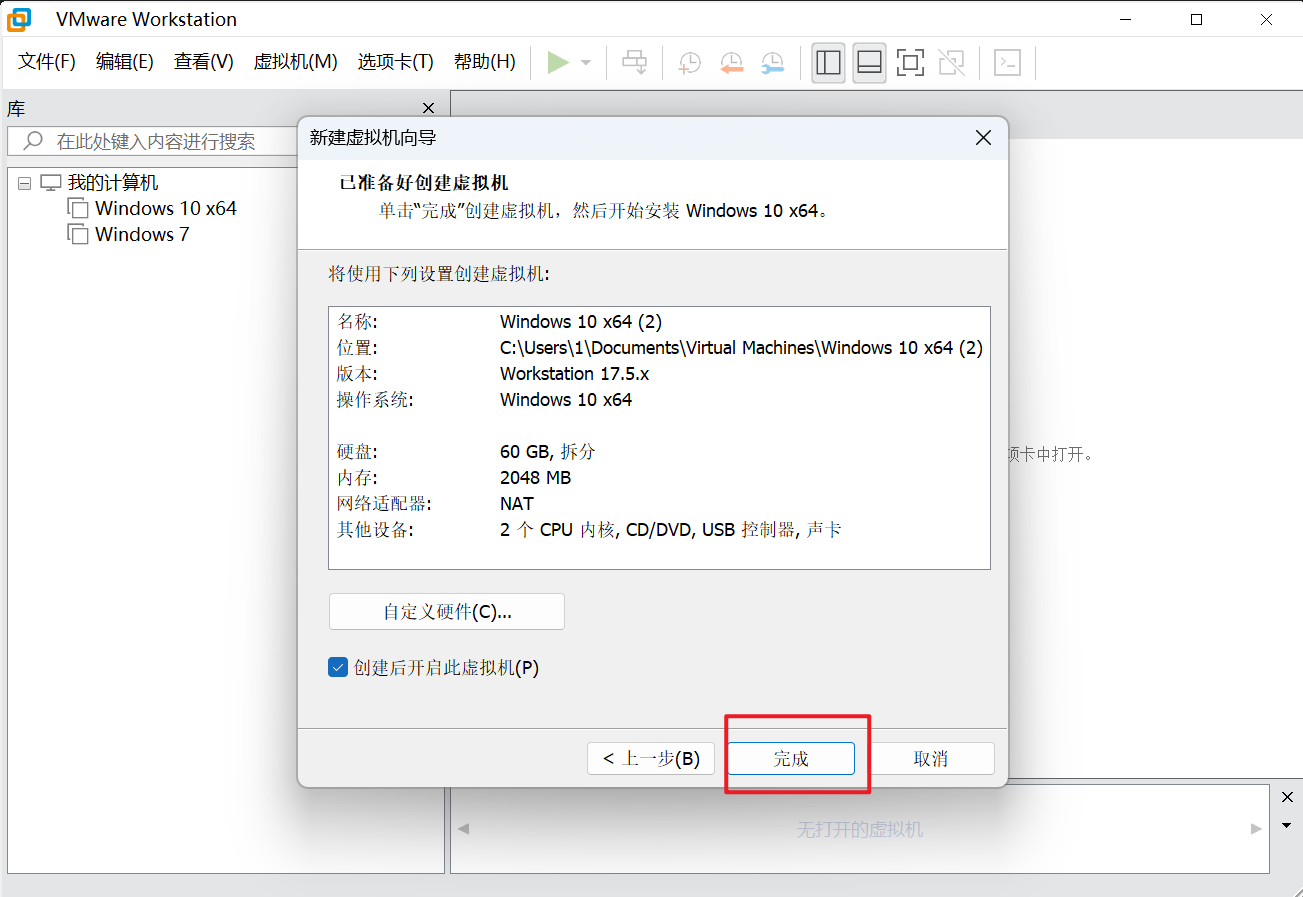This screenshot has height=897, width=1303.
Task: Select 我的计算机 in library tree
Action: click(113, 183)
